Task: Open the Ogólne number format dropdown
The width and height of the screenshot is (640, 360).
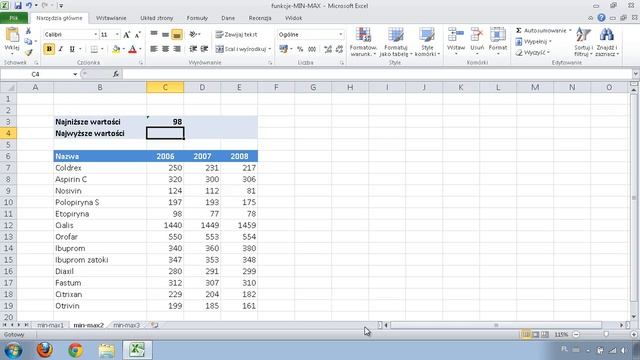Action: 340,35
